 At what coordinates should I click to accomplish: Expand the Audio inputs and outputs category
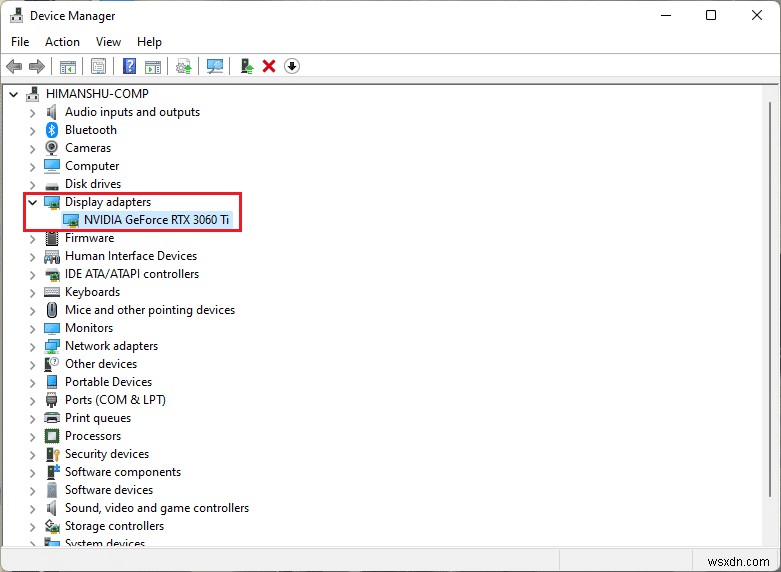[x=33, y=113]
